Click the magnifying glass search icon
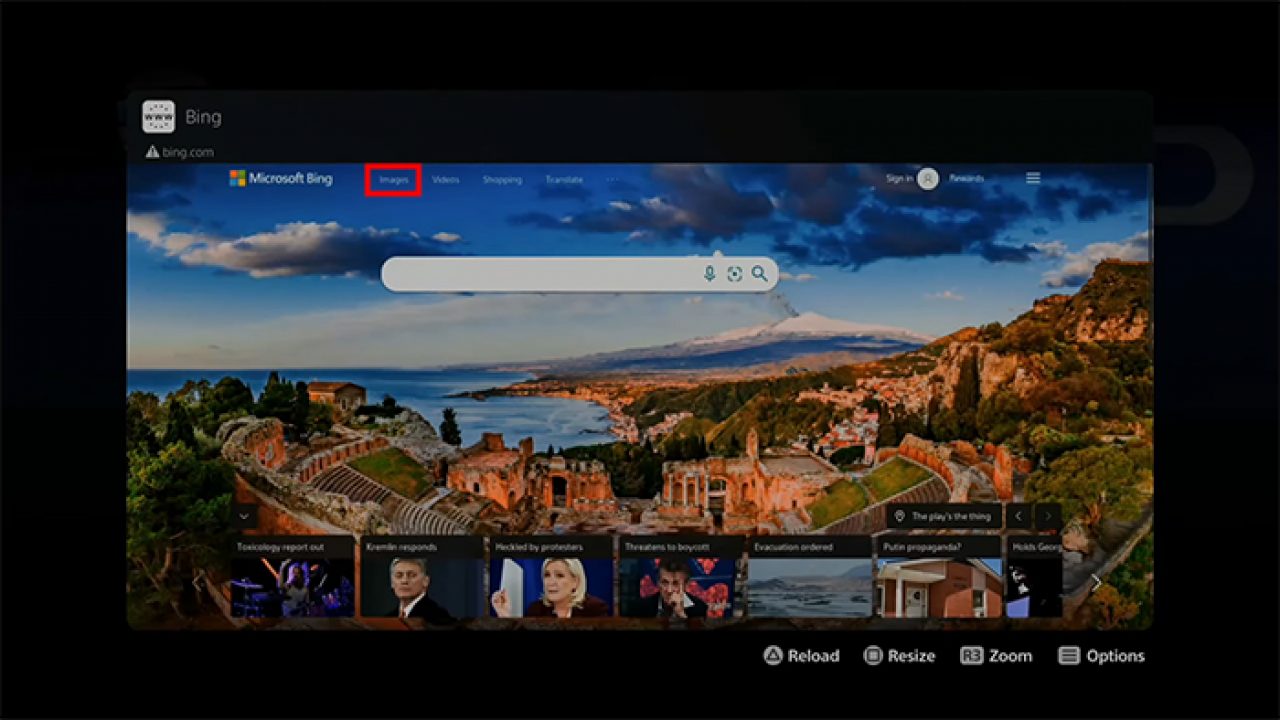 [760, 273]
